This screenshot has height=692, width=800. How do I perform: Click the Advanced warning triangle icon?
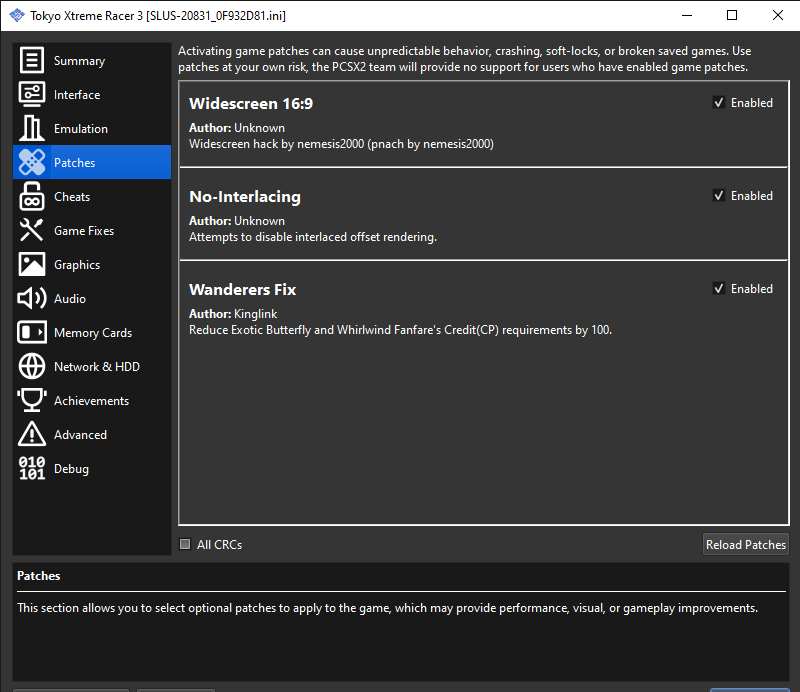32,434
